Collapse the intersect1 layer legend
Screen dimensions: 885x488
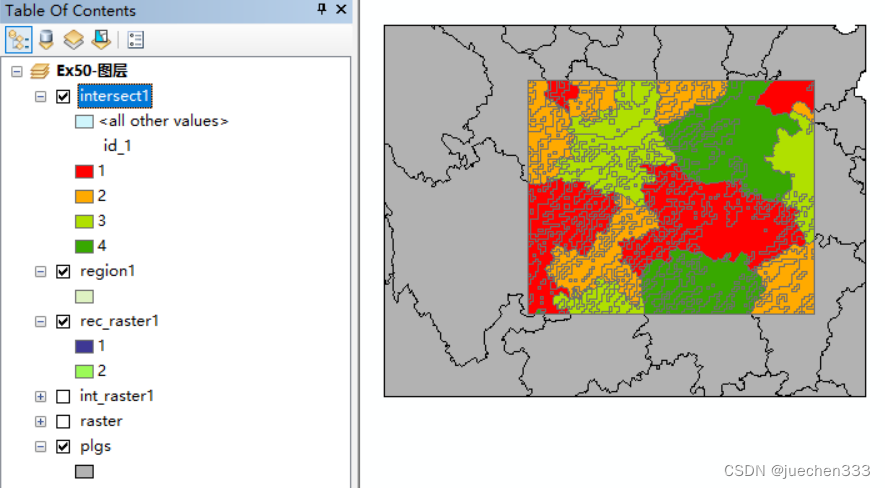coord(41,96)
